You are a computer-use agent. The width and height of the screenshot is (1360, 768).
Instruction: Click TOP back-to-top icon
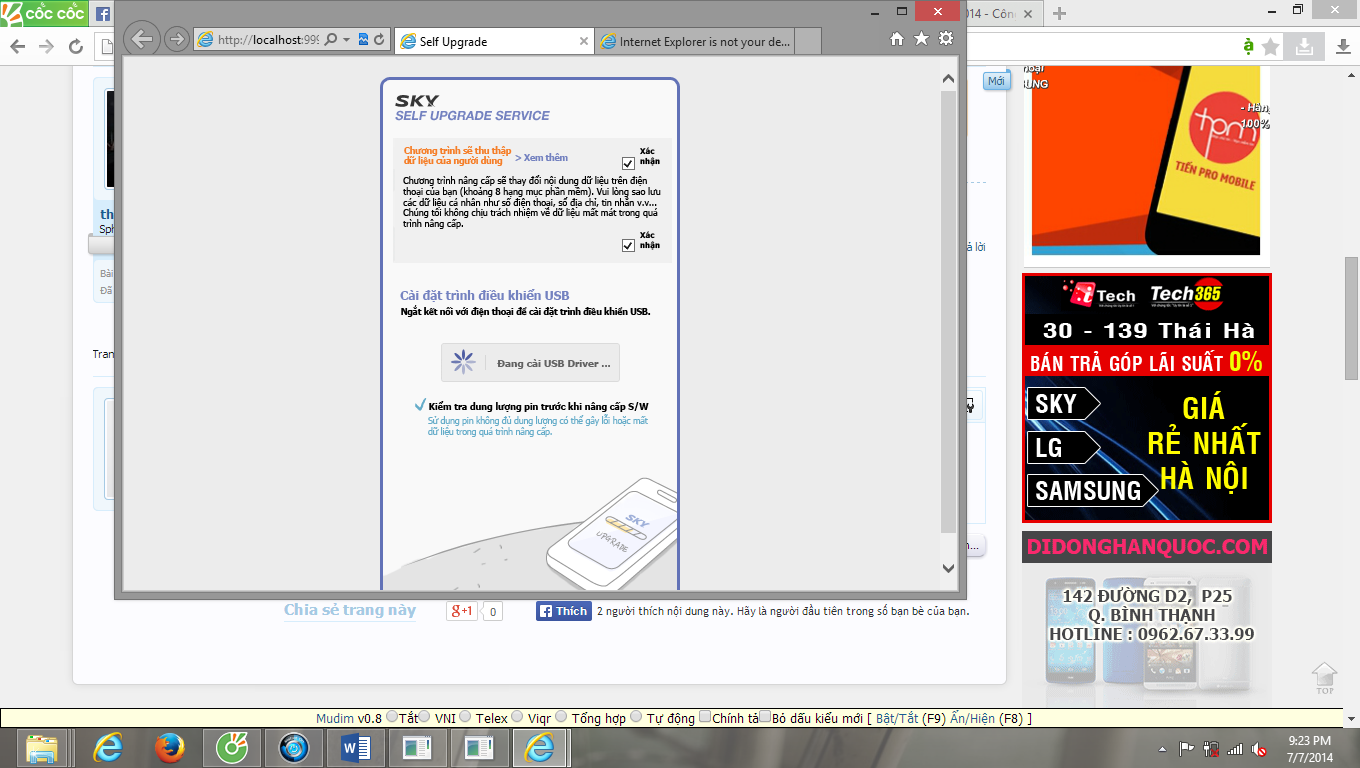[x=1324, y=678]
